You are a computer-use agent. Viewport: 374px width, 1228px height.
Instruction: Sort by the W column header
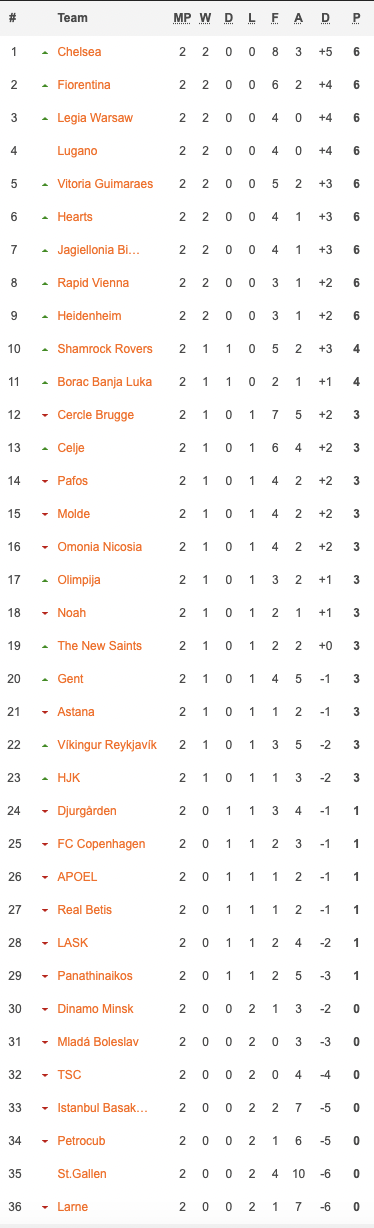point(205,18)
